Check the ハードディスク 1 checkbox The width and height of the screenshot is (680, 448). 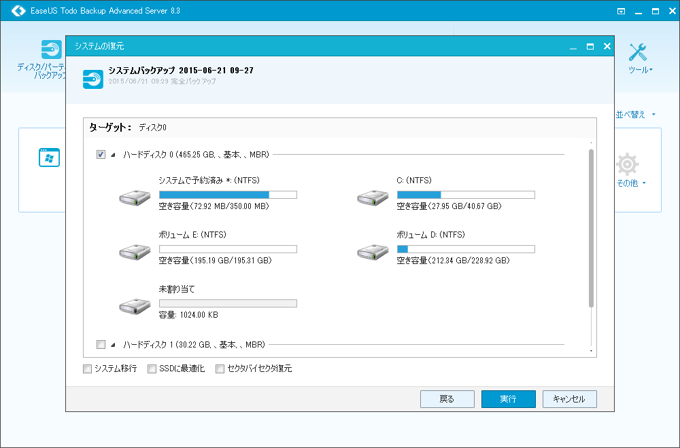[101, 344]
